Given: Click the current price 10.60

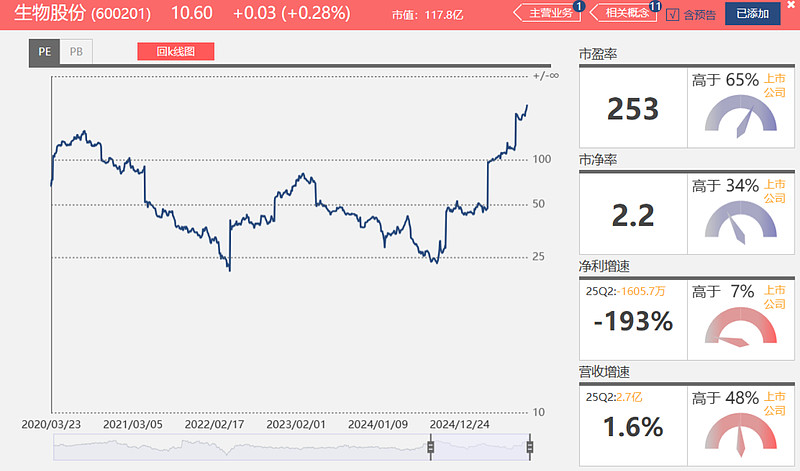Looking at the screenshot, I should (x=191, y=13).
